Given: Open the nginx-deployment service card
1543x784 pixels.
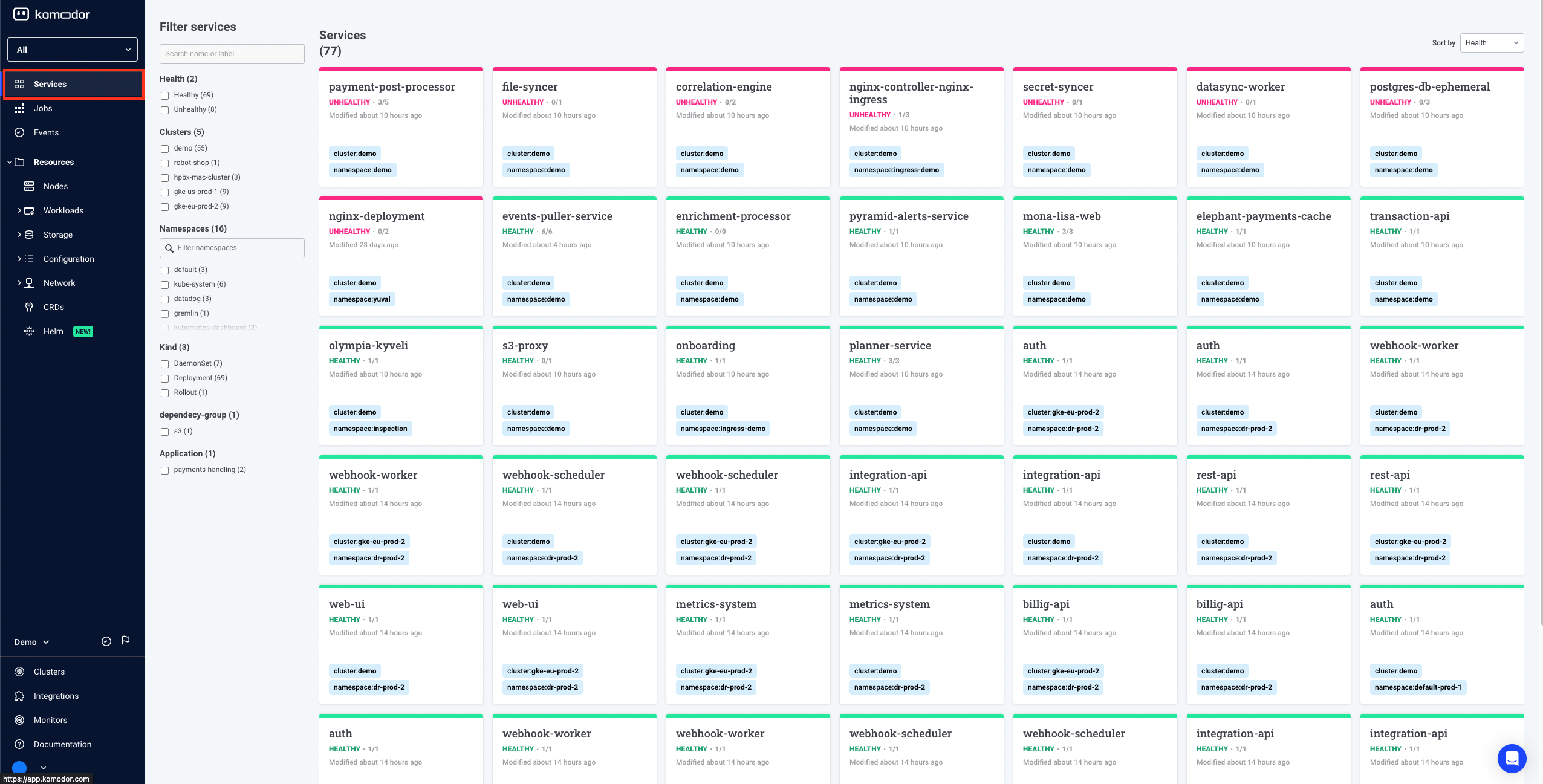Looking at the screenshot, I should click(x=401, y=256).
